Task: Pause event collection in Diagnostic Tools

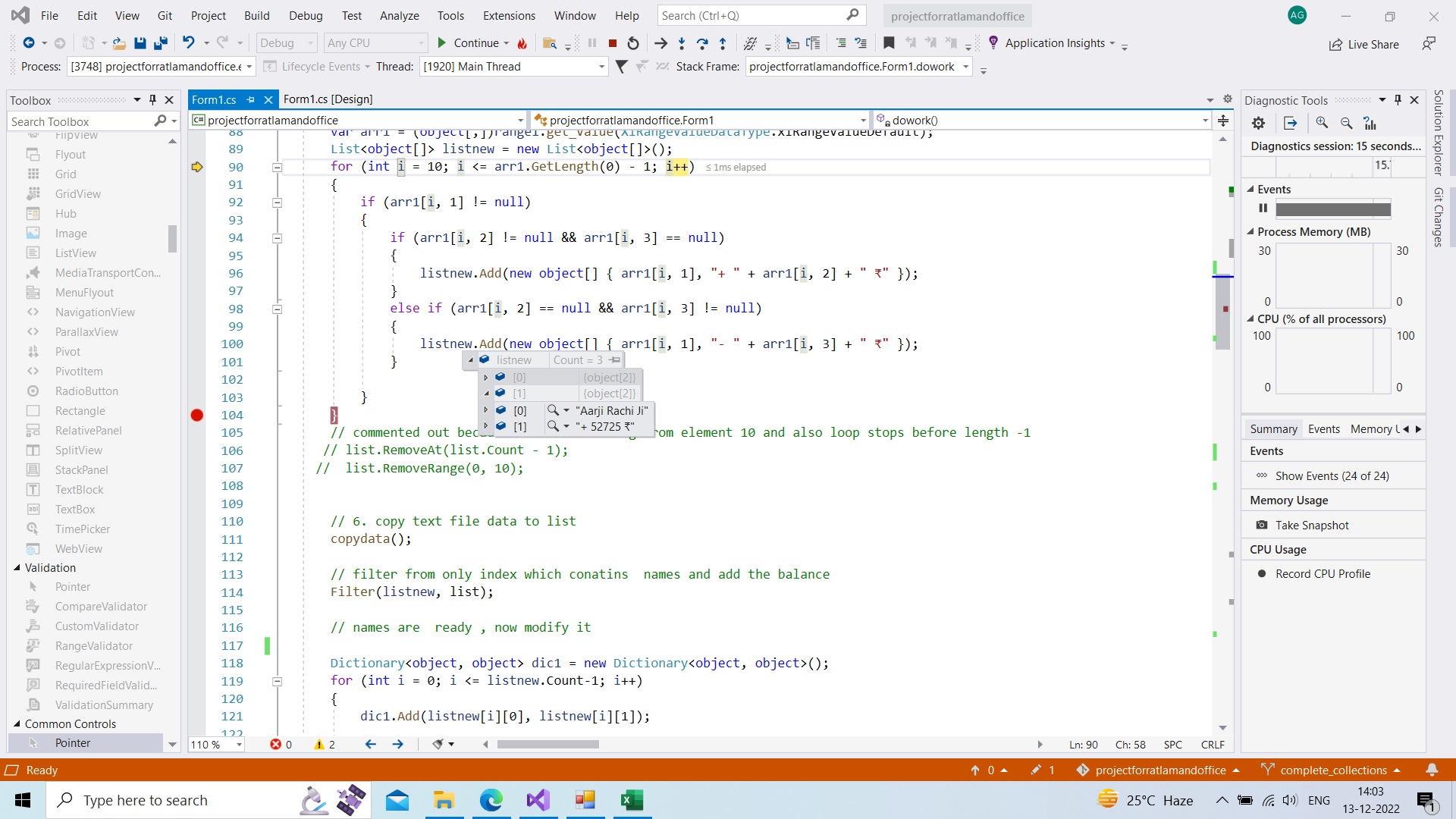Action: tap(1263, 209)
